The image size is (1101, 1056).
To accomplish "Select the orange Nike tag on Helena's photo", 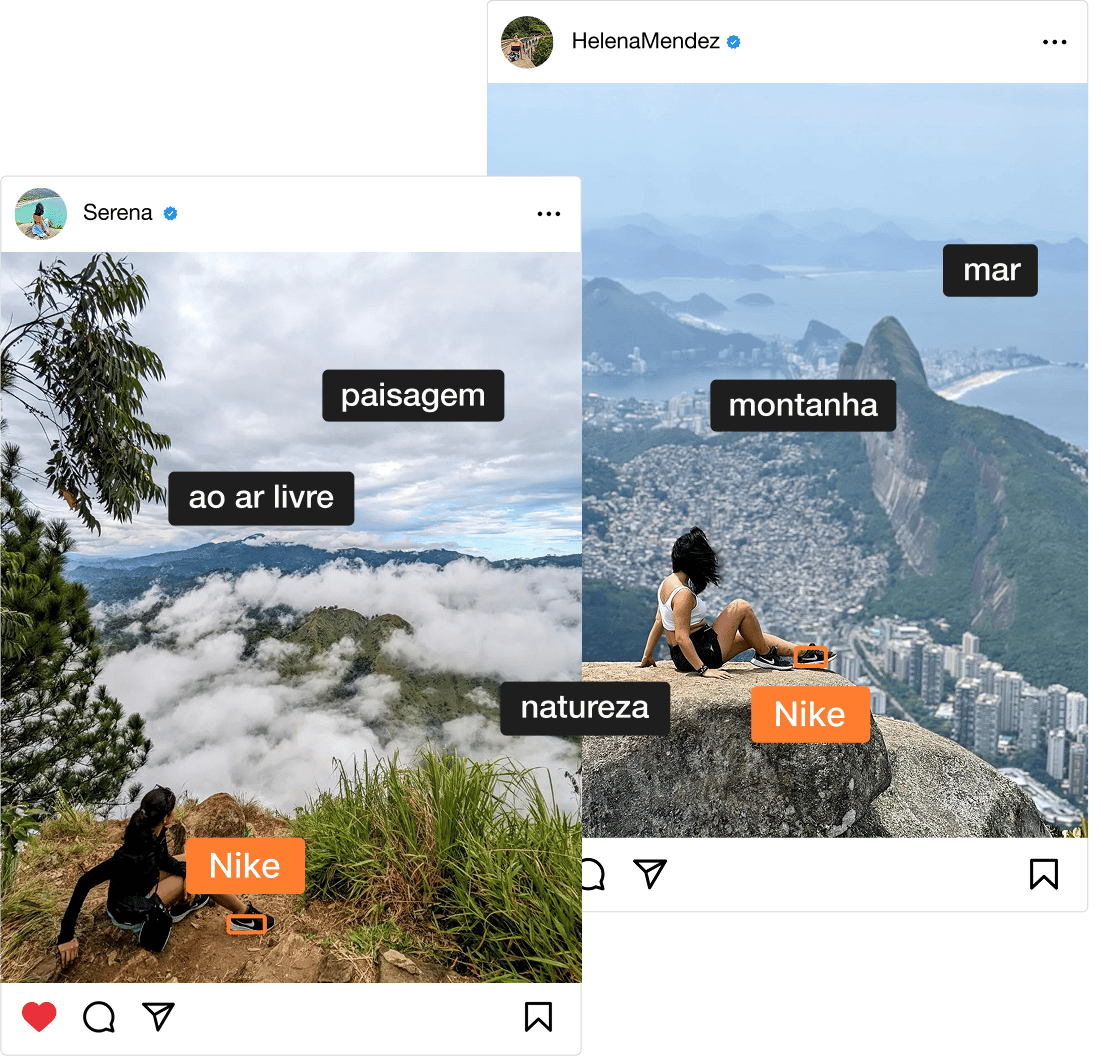I will [810, 715].
